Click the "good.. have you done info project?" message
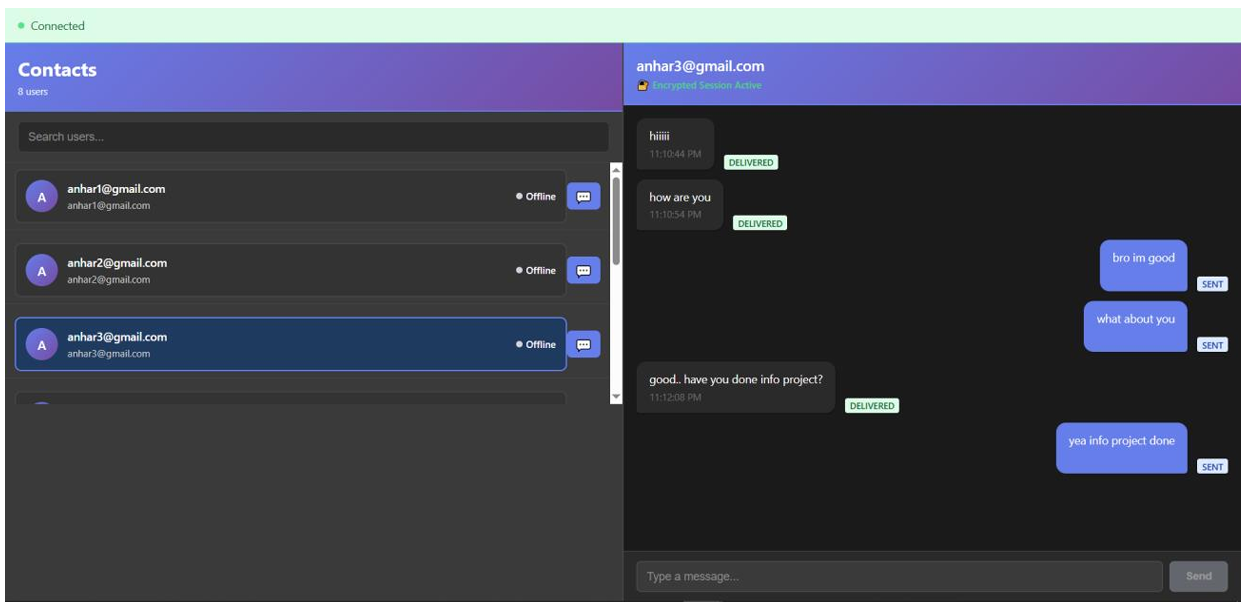 pos(735,387)
